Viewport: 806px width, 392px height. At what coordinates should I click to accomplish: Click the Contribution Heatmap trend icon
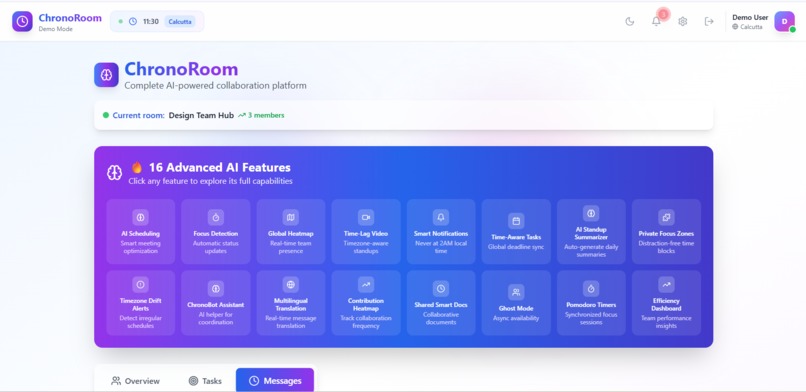pos(366,284)
